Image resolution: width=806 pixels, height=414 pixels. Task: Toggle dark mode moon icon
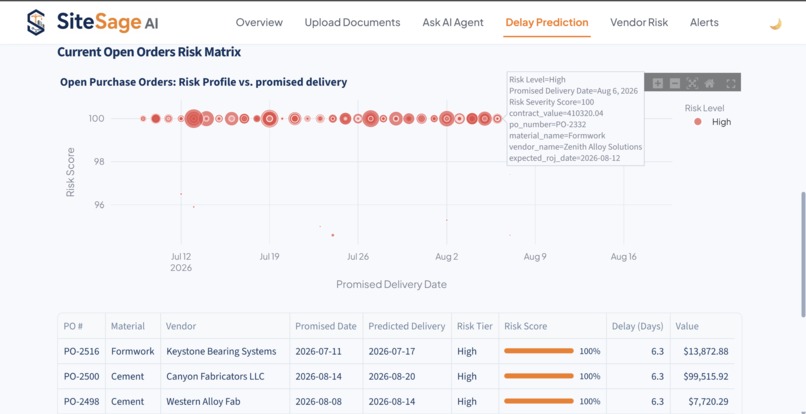coord(775,24)
